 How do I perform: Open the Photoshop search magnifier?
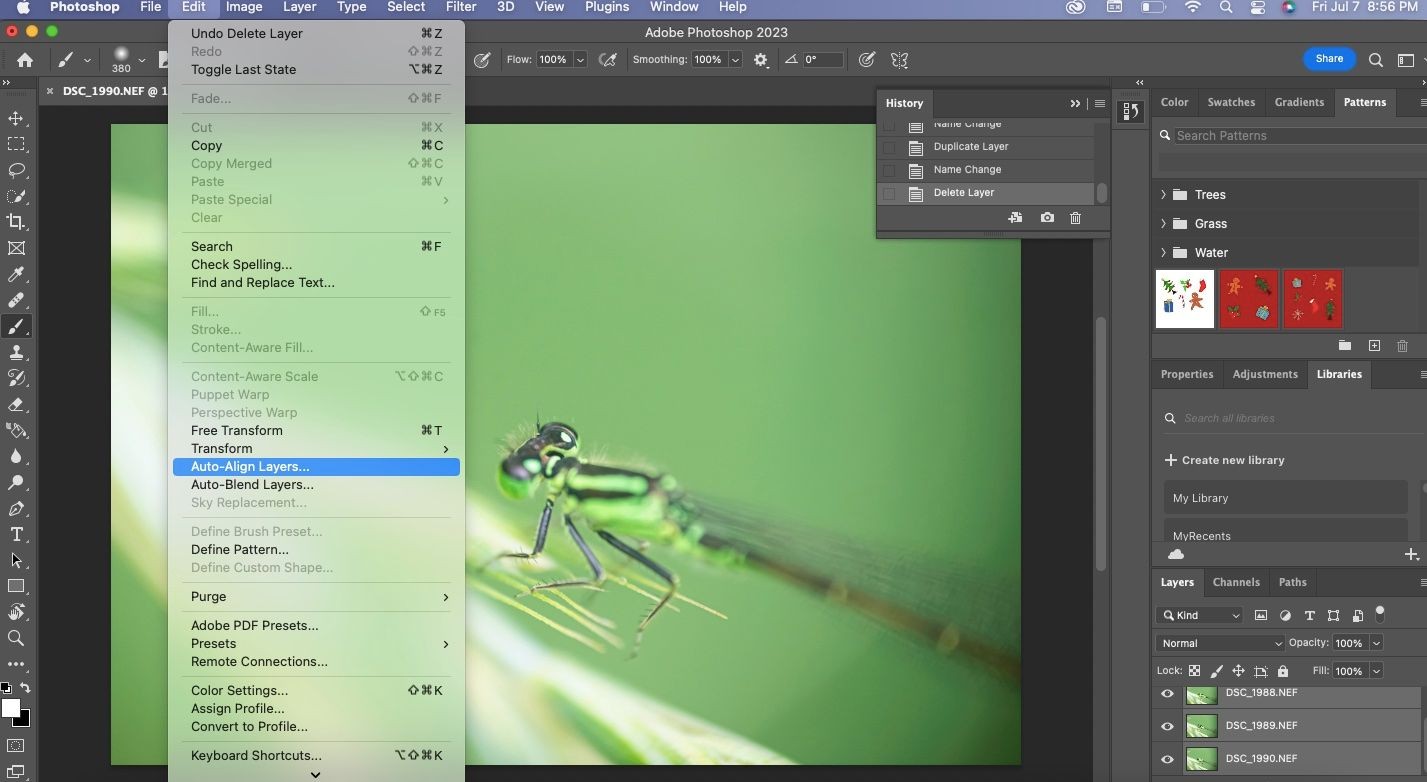coord(1376,60)
